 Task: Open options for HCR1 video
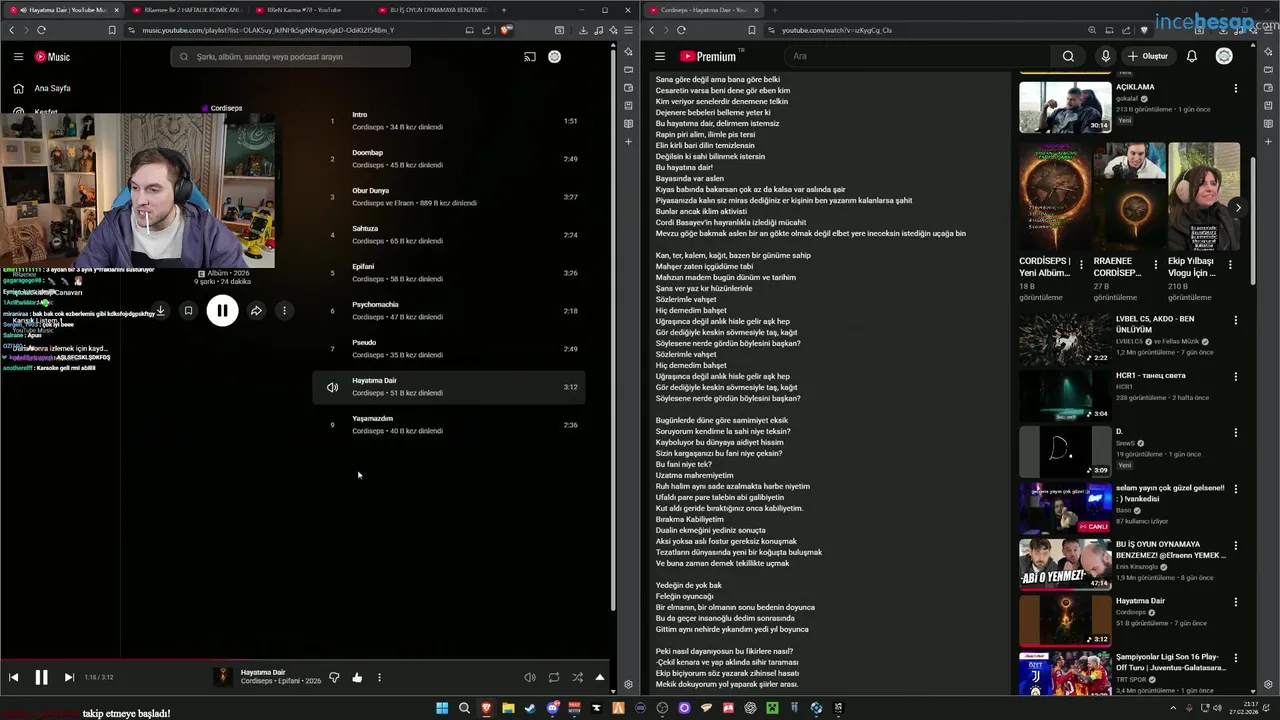(1236, 376)
